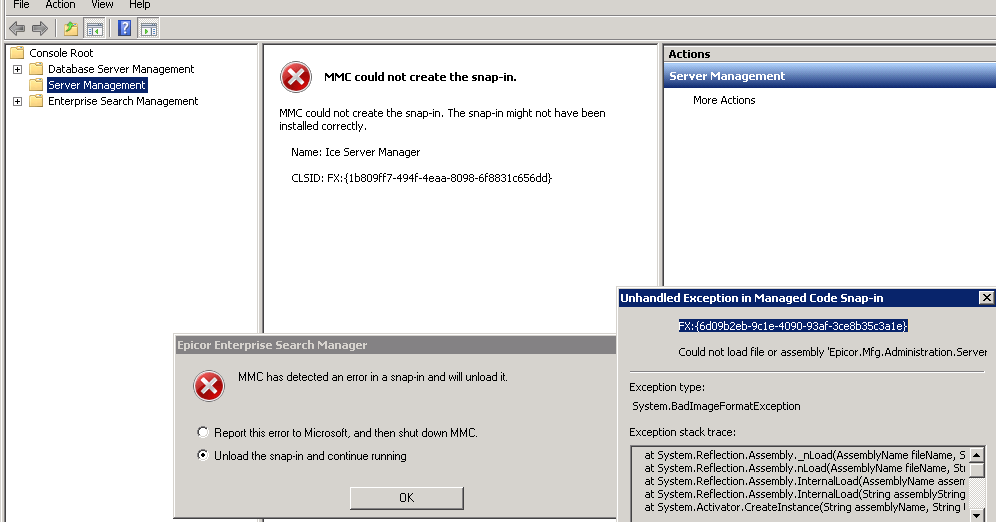
Task: Select Server Management tree item
Action: click(97, 85)
